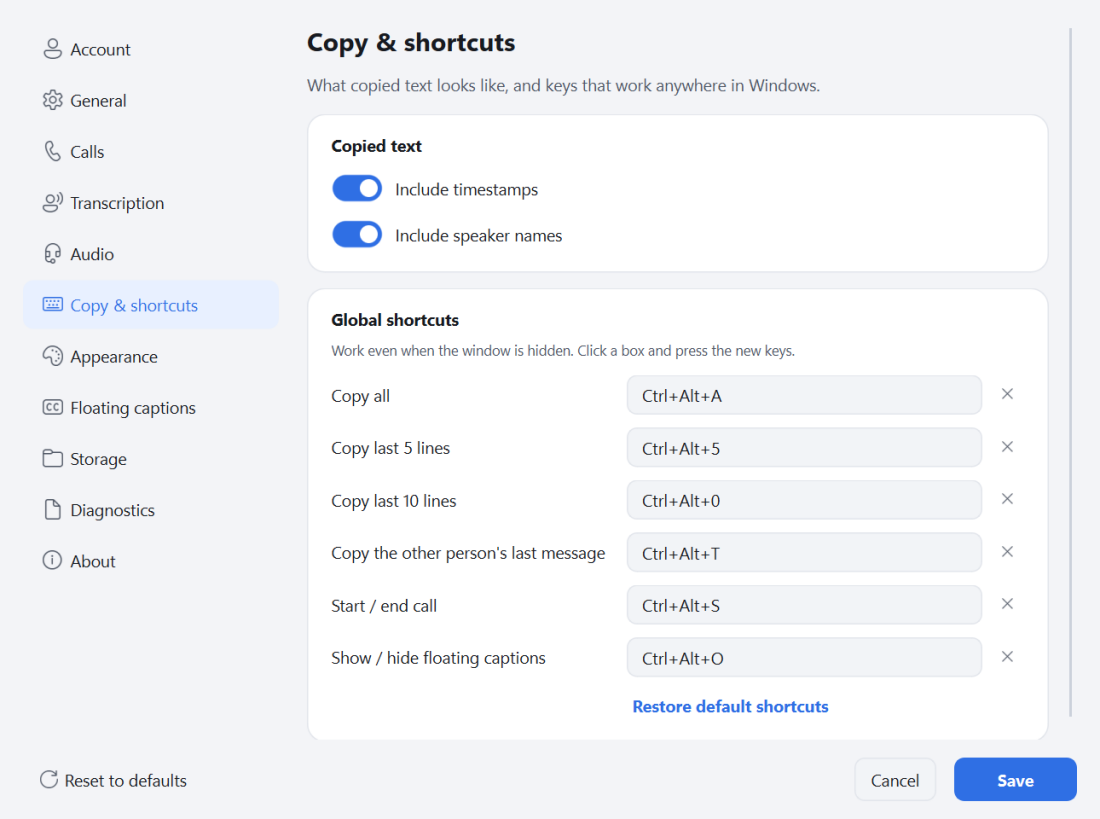Click Restore default shortcuts link
The height and width of the screenshot is (819, 1100).
[730, 707]
